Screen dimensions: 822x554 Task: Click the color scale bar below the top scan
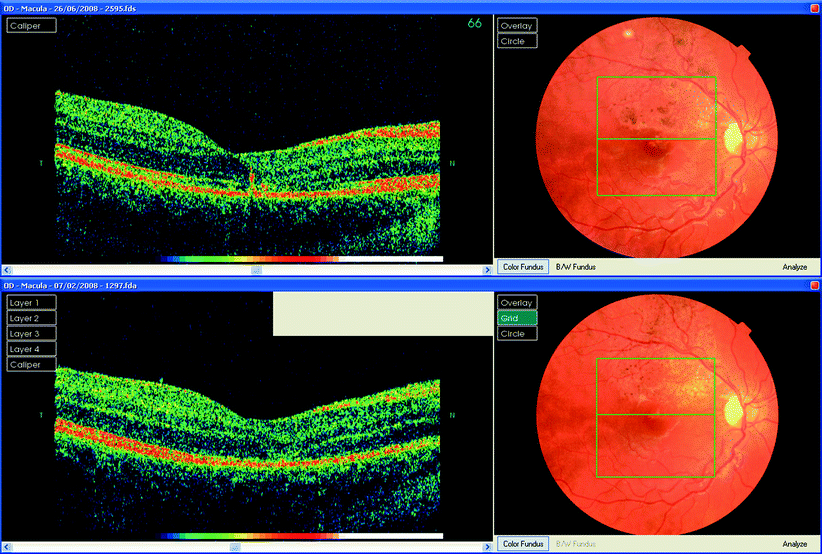pyautogui.click(x=300, y=258)
